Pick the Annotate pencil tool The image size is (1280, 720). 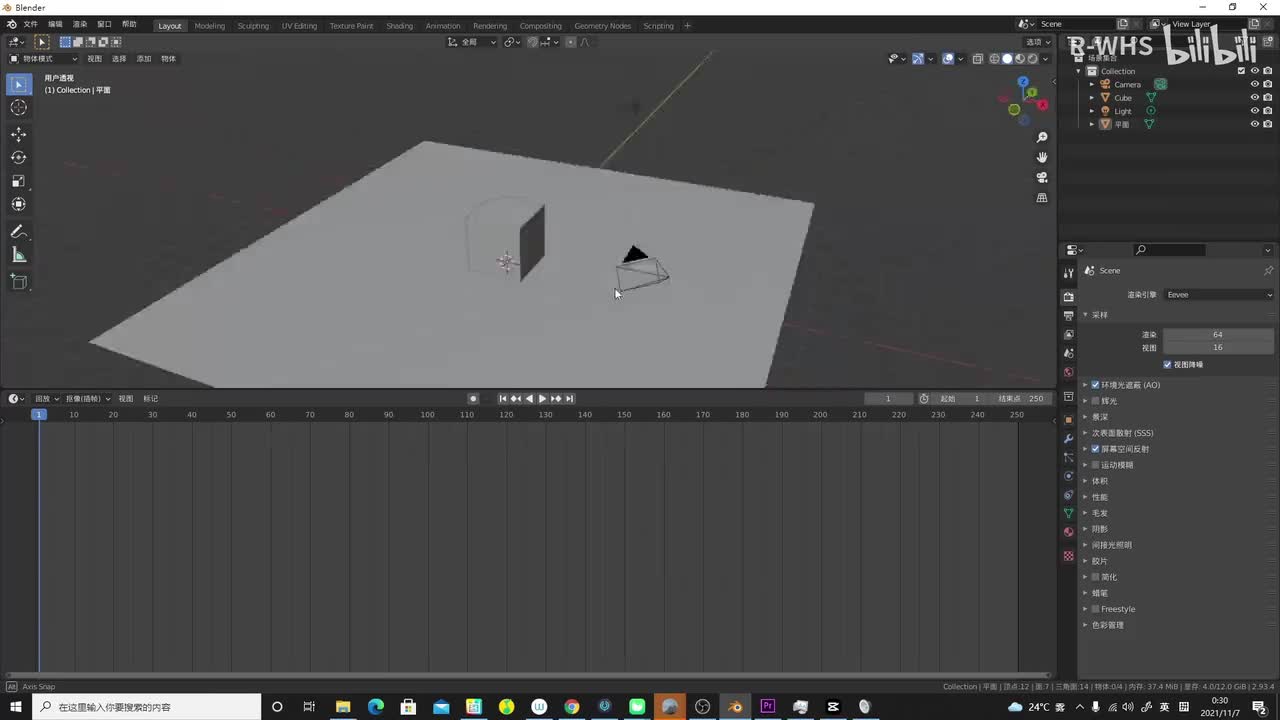19,232
